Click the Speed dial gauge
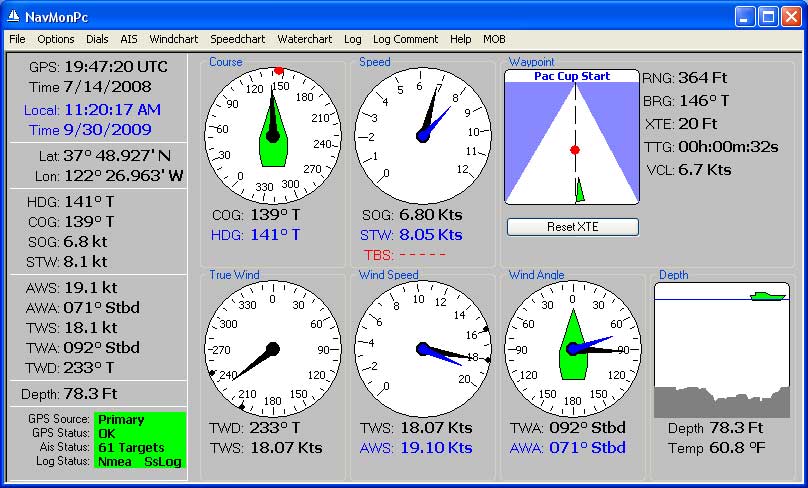Screen dimensions: 808x488 pyautogui.click(x=423, y=136)
